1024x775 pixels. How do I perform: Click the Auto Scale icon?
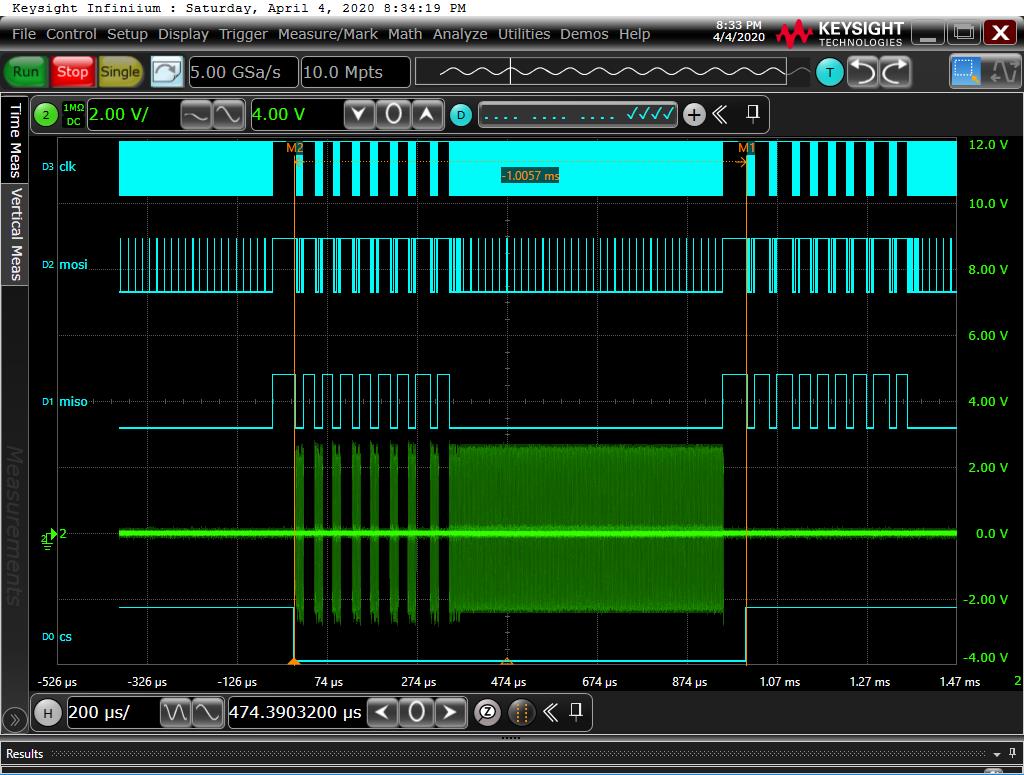[167, 72]
